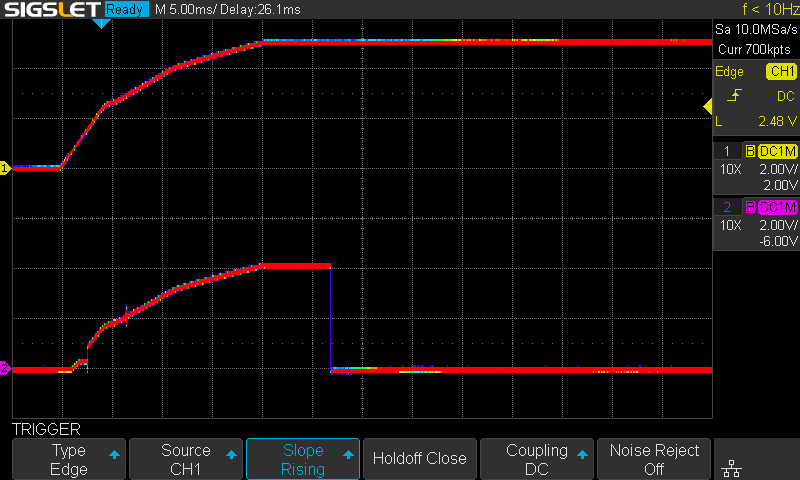Click the arrow on Slope Rising button
Viewport: 800px width, 480px height.
(348, 454)
